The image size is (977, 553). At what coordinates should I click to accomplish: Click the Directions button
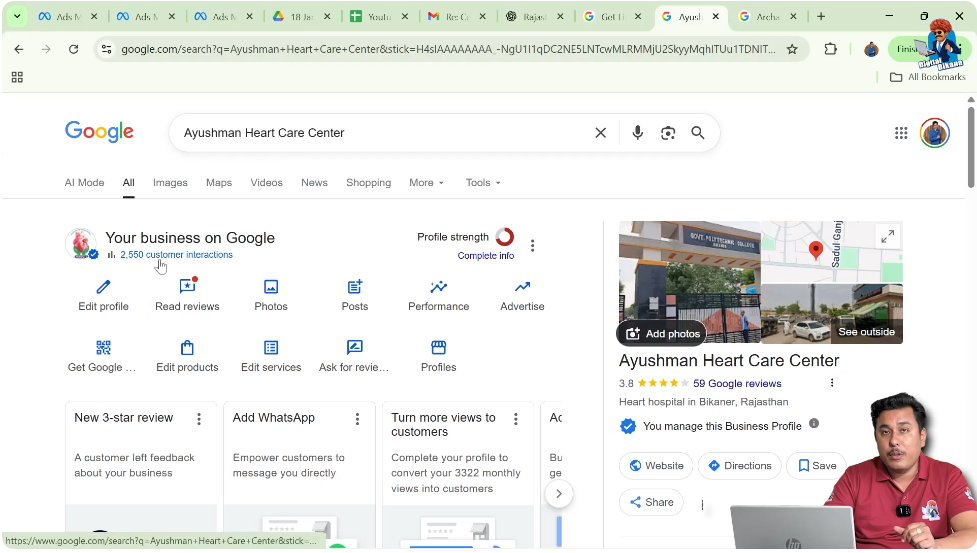(x=740, y=466)
